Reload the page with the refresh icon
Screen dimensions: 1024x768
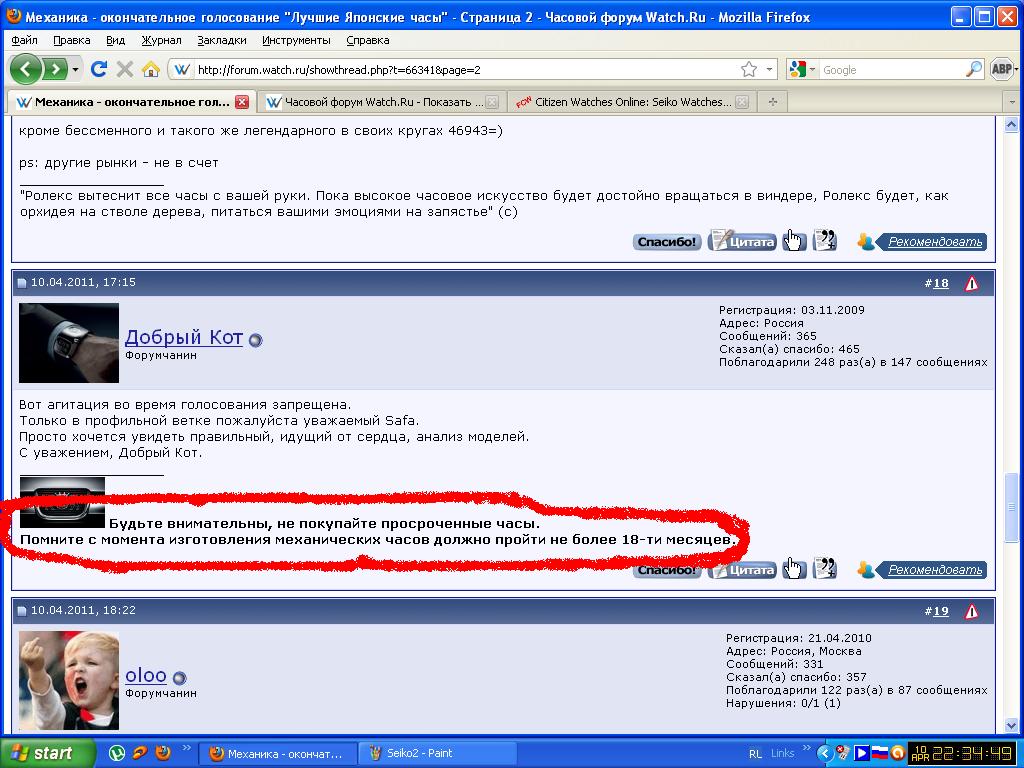click(98, 69)
